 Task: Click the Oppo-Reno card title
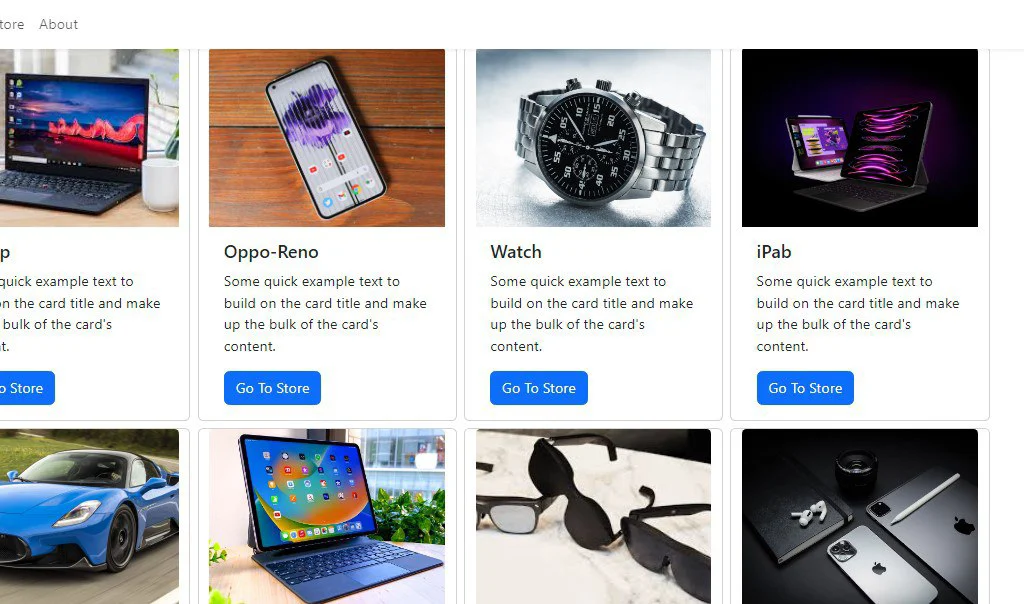271,252
